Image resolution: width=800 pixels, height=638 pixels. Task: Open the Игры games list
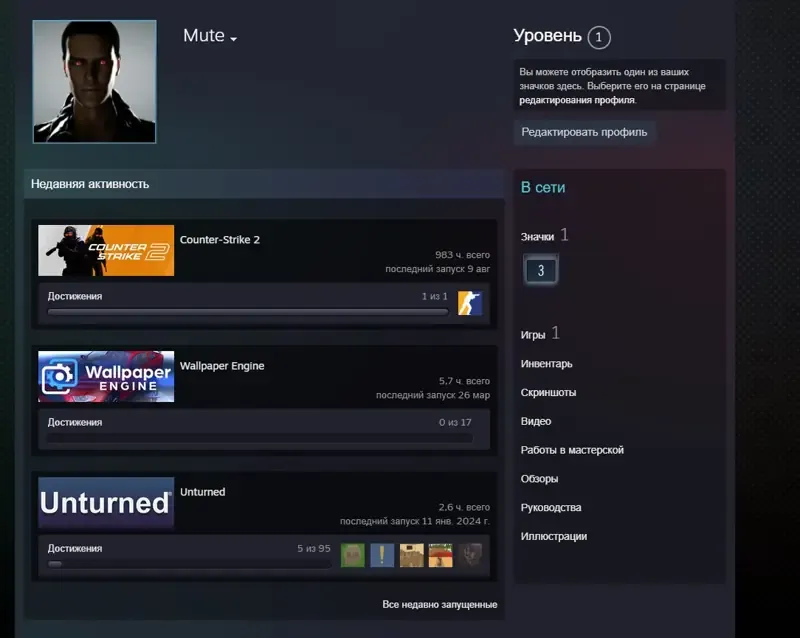(x=533, y=335)
